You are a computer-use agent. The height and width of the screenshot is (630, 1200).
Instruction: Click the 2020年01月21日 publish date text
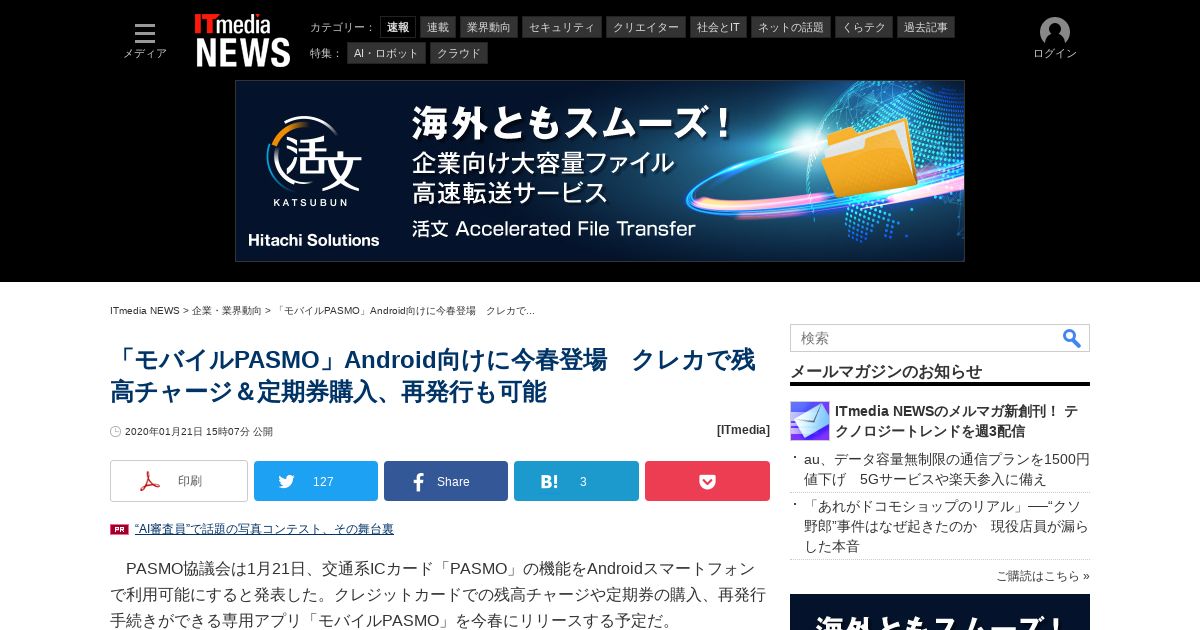pyautogui.click(x=199, y=432)
